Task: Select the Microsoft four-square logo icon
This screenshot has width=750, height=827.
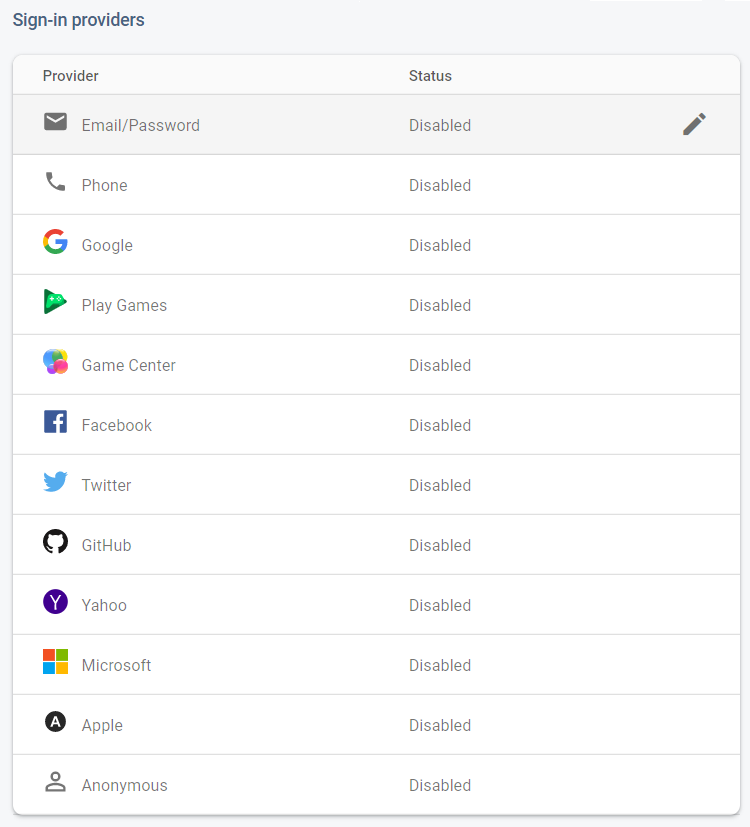Action: point(56,665)
